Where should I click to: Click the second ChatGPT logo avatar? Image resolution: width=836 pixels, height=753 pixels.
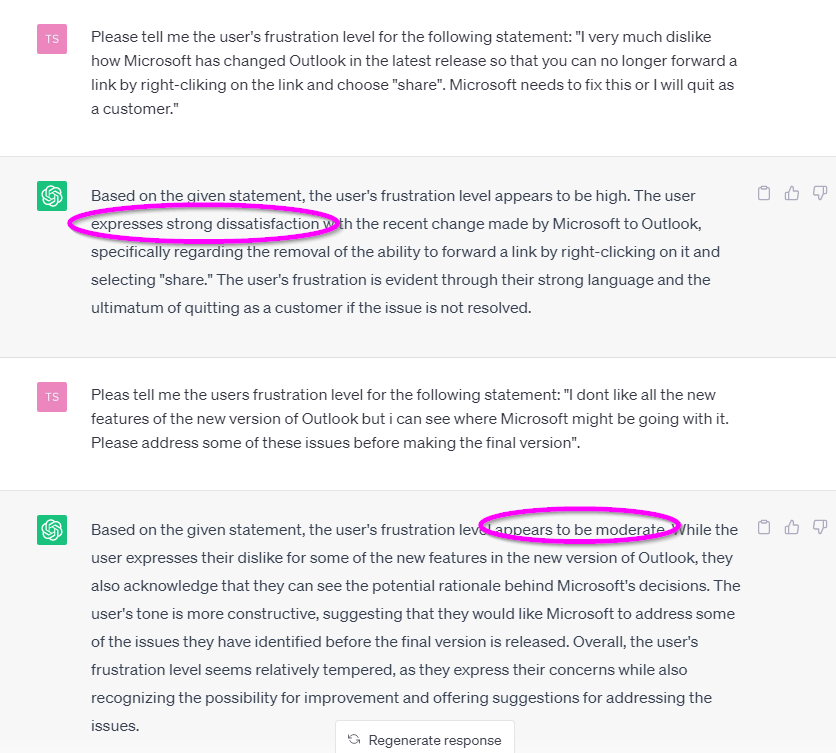tap(52, 530)
